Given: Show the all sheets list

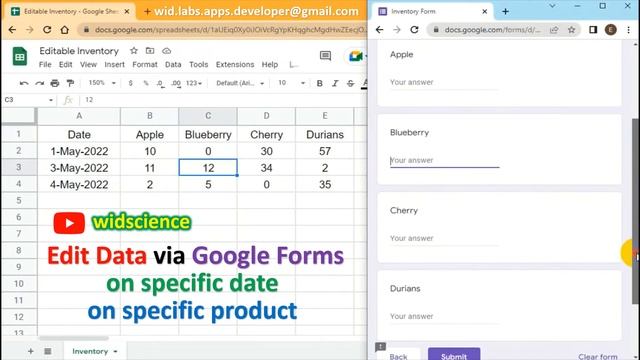Looking at the screenshot, I should tap(48, 351).
